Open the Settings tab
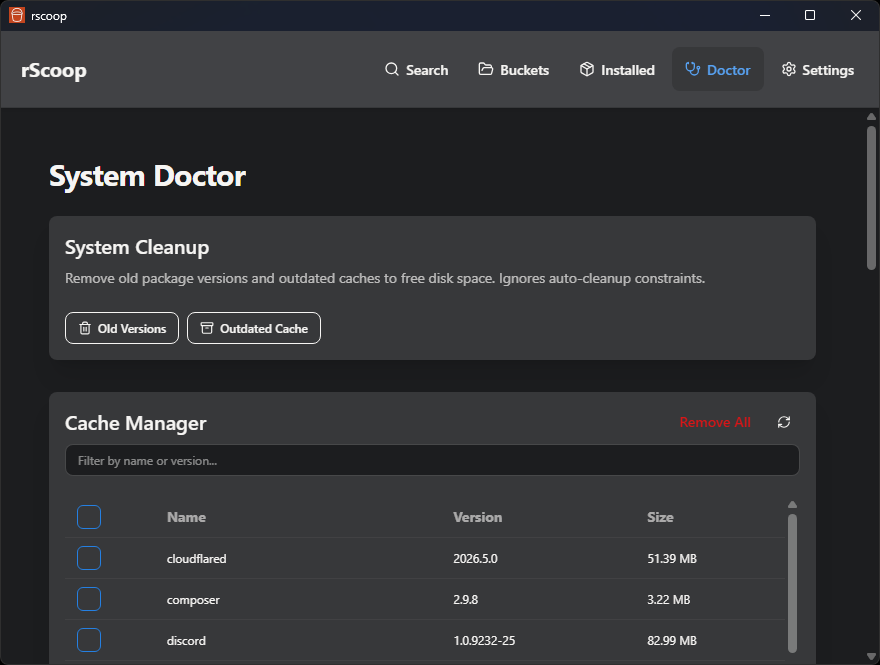 click(818, 70)
